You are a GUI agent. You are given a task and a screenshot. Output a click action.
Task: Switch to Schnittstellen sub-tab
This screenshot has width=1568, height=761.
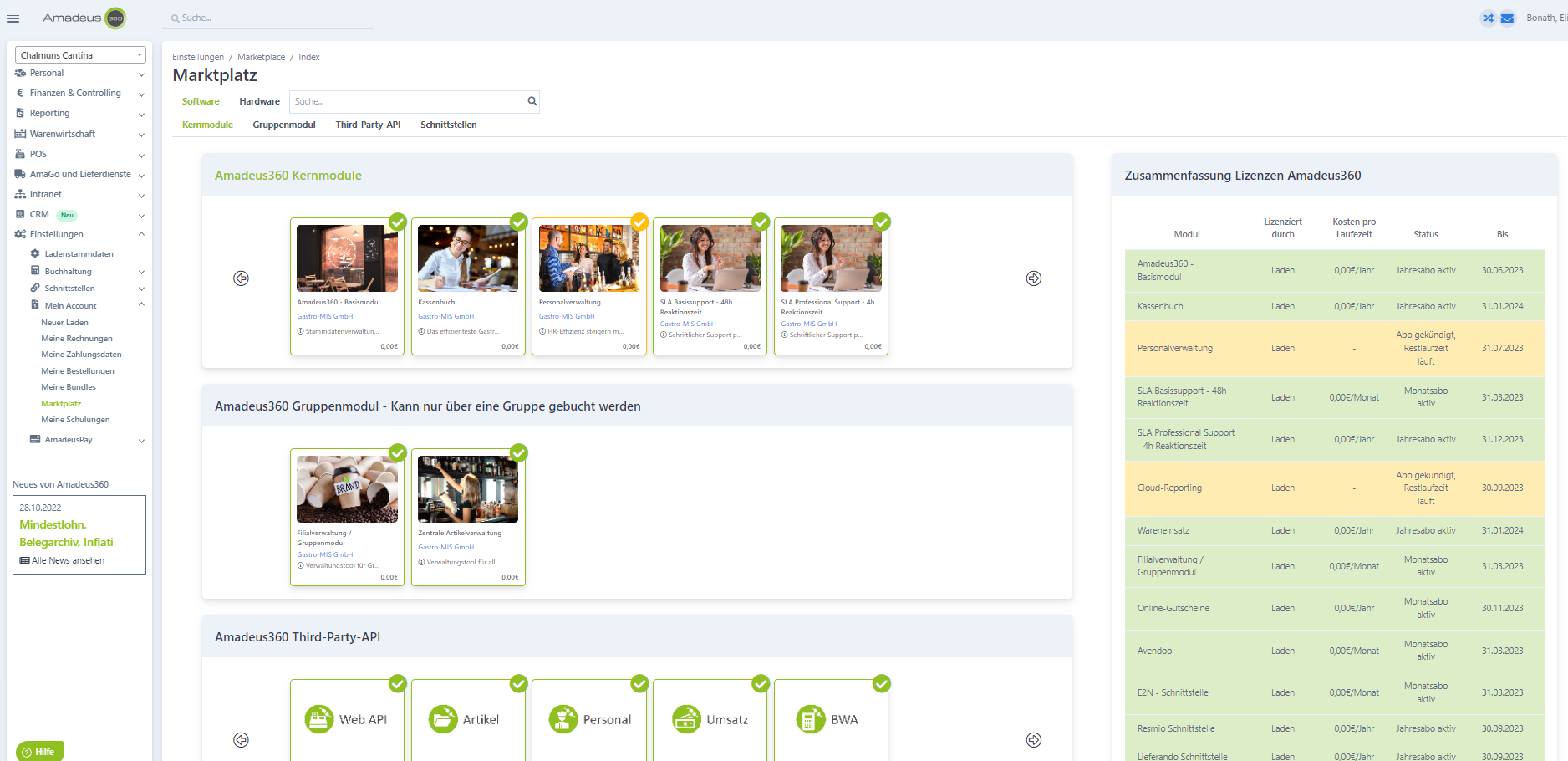tap(449, 125)
